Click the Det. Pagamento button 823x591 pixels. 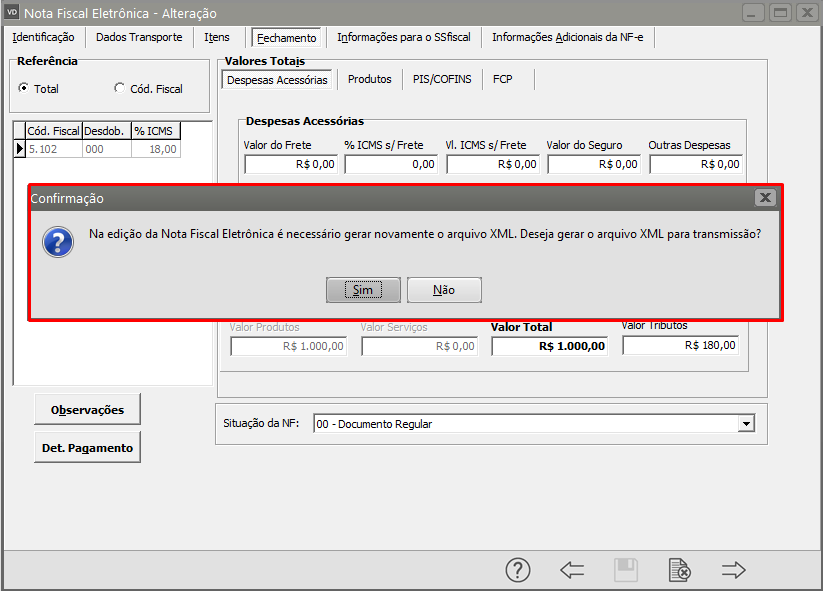pyautogui.click(x=87, y=448)
